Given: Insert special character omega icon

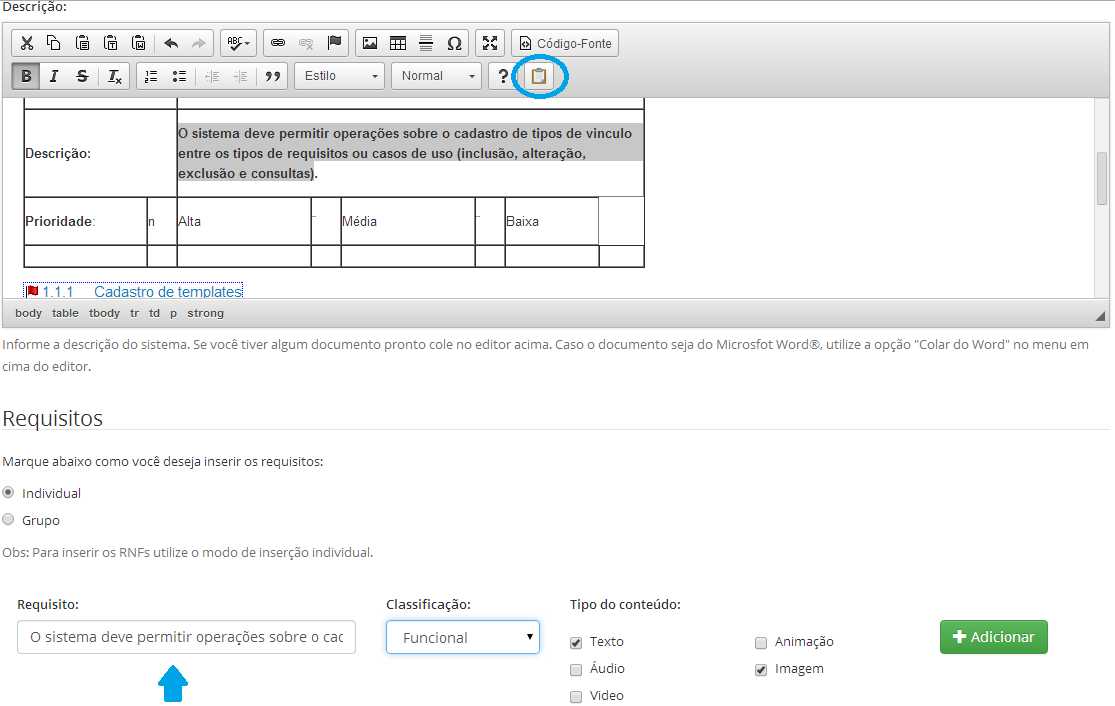Looking at the screenshot, I should (x=454, y=43).
